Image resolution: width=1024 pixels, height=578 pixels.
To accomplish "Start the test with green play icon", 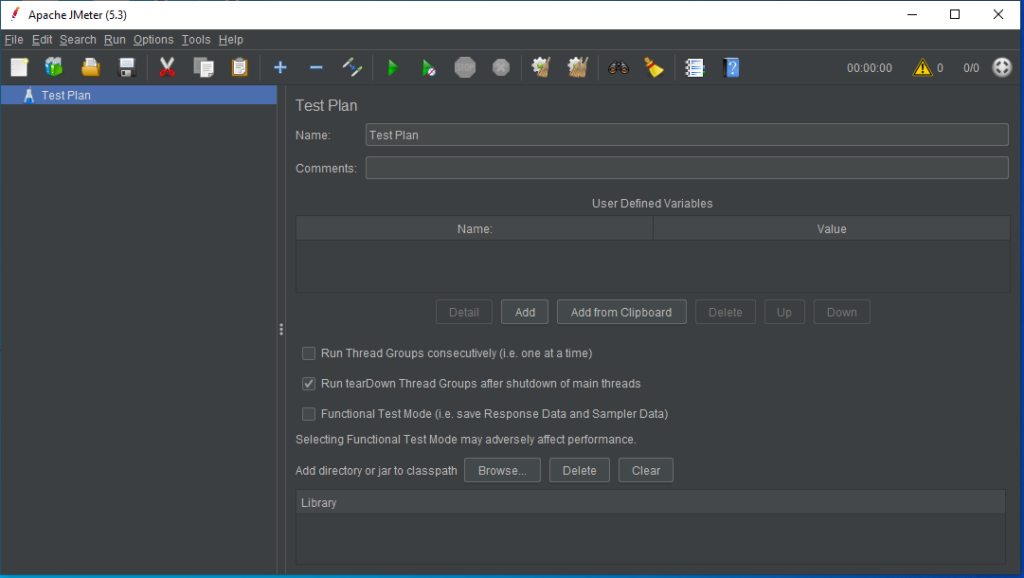I will (392, 67).
